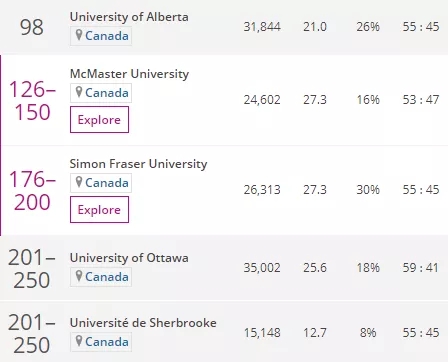
Task: Visit the University of Ottawa page link
Action: 129,258
